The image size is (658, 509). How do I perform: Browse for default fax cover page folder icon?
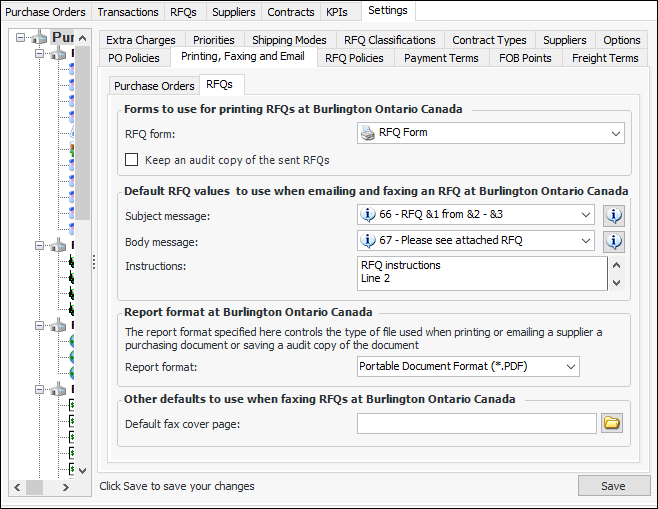point(612,424)
